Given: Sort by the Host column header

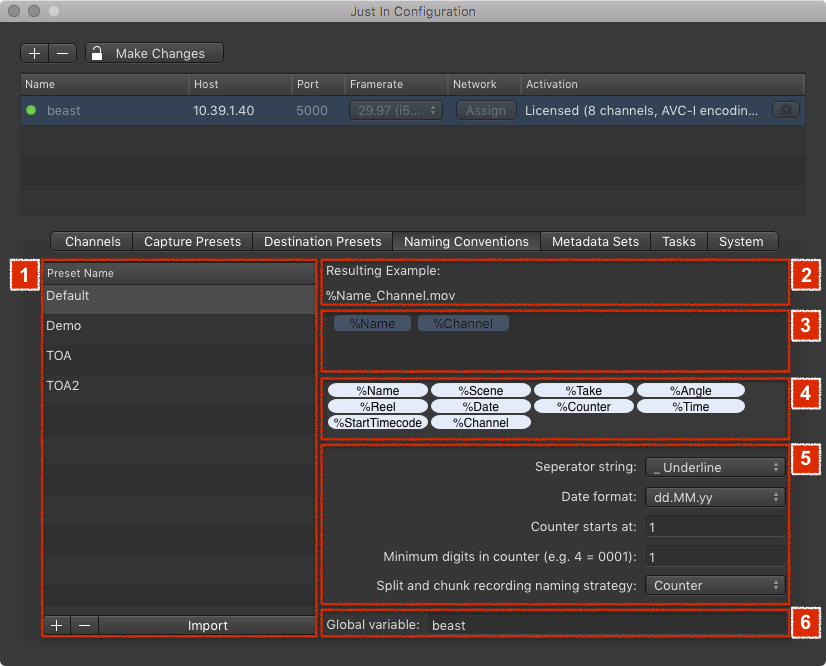Looking at the screenshot, I should tap(240, 84).
